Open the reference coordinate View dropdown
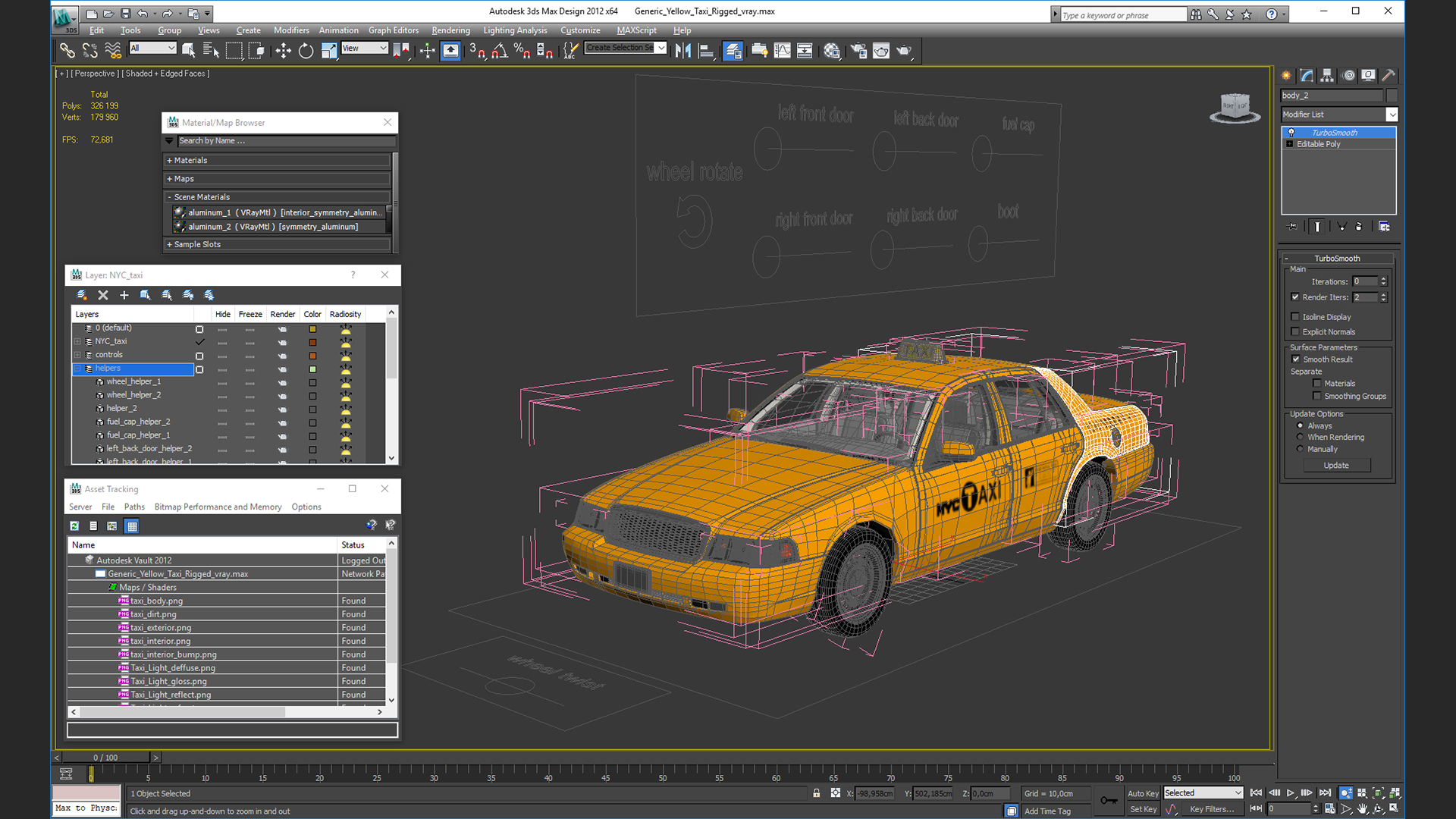 tap(365, 48)
